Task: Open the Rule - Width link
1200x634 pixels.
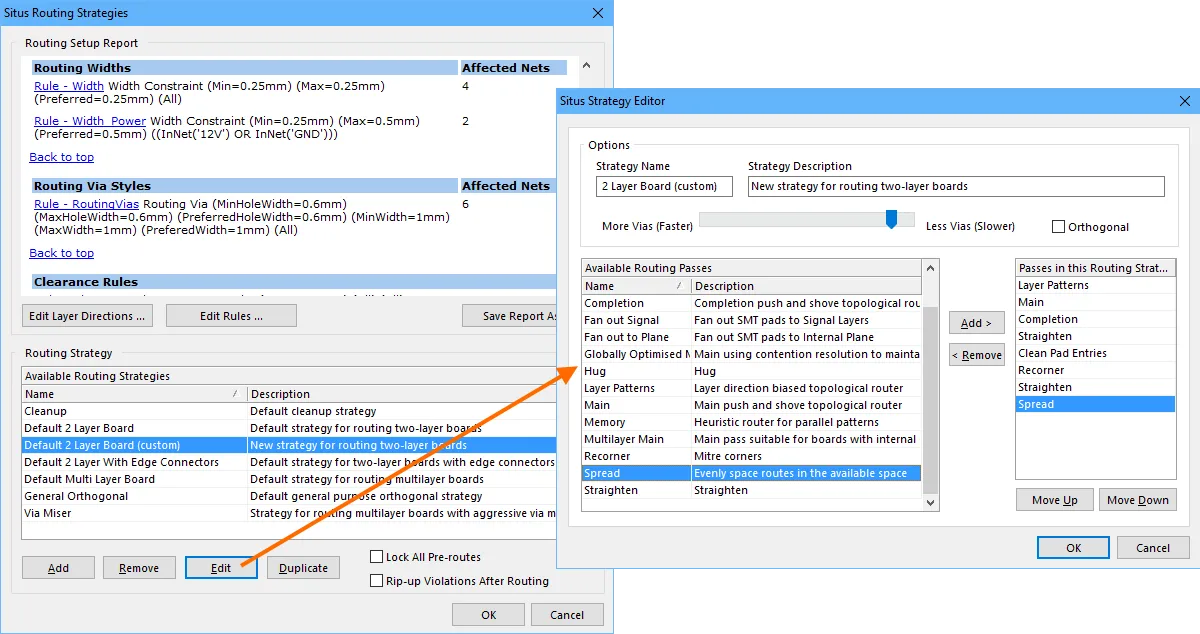Action: [x=69, y=86]
